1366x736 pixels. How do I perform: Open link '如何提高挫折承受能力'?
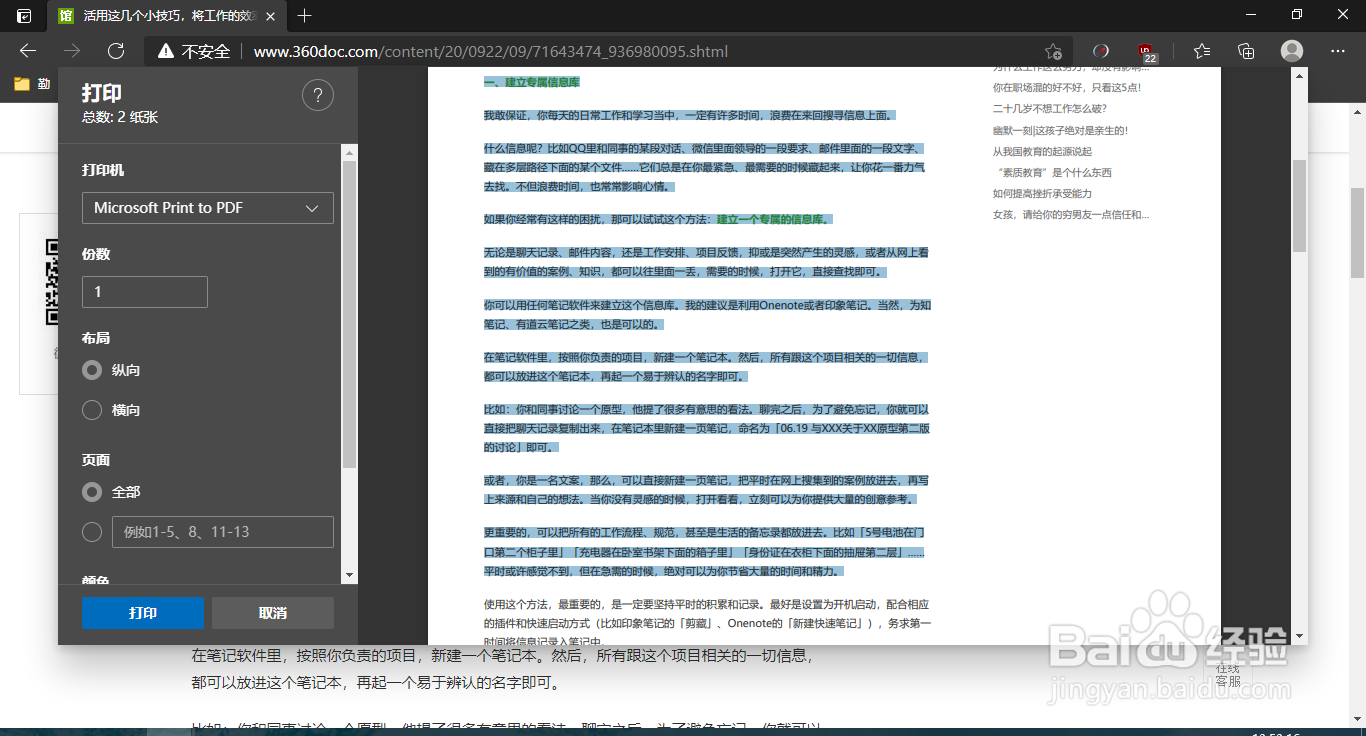(x=1042, y=194)
